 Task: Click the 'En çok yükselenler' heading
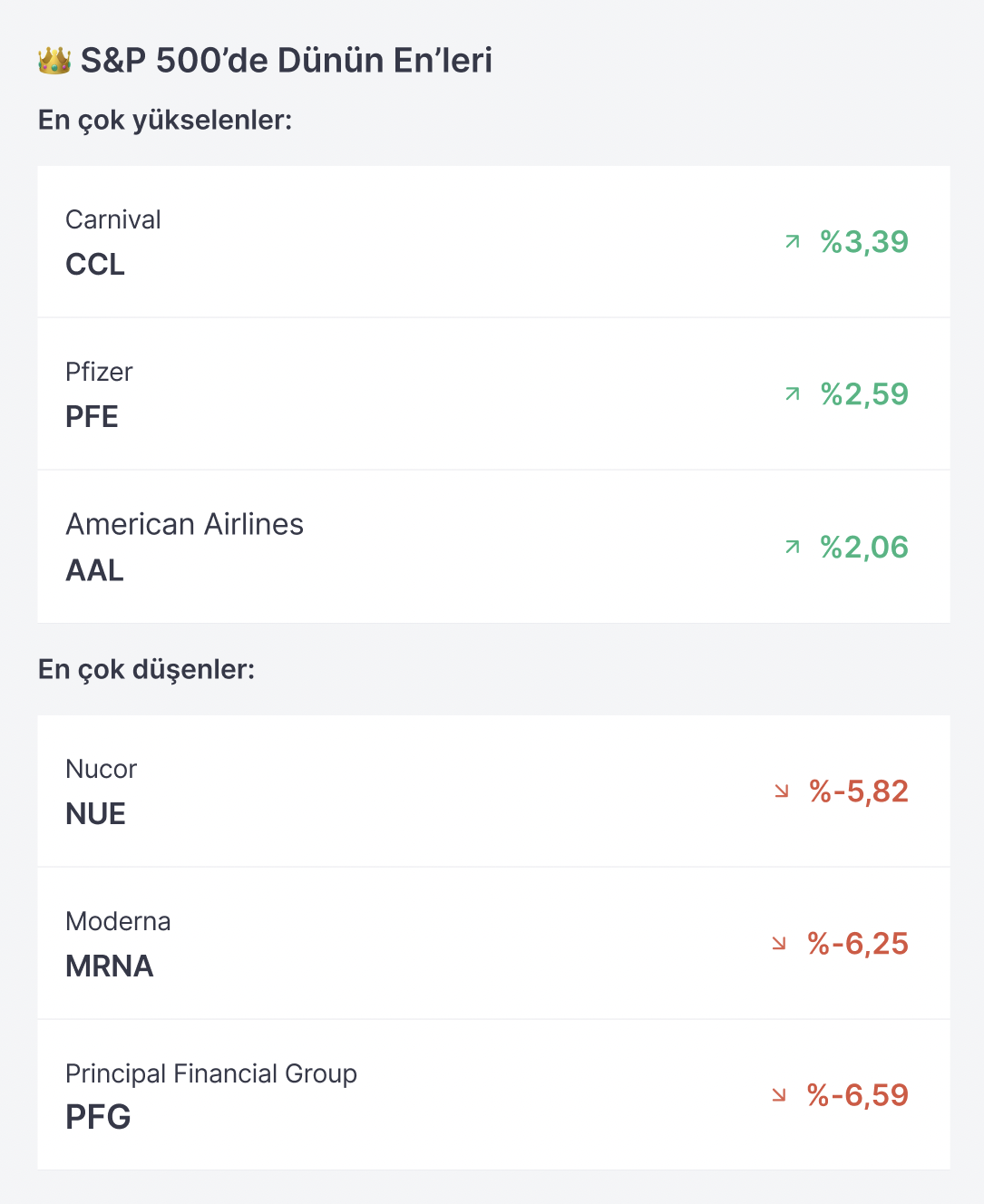[165, 120]
